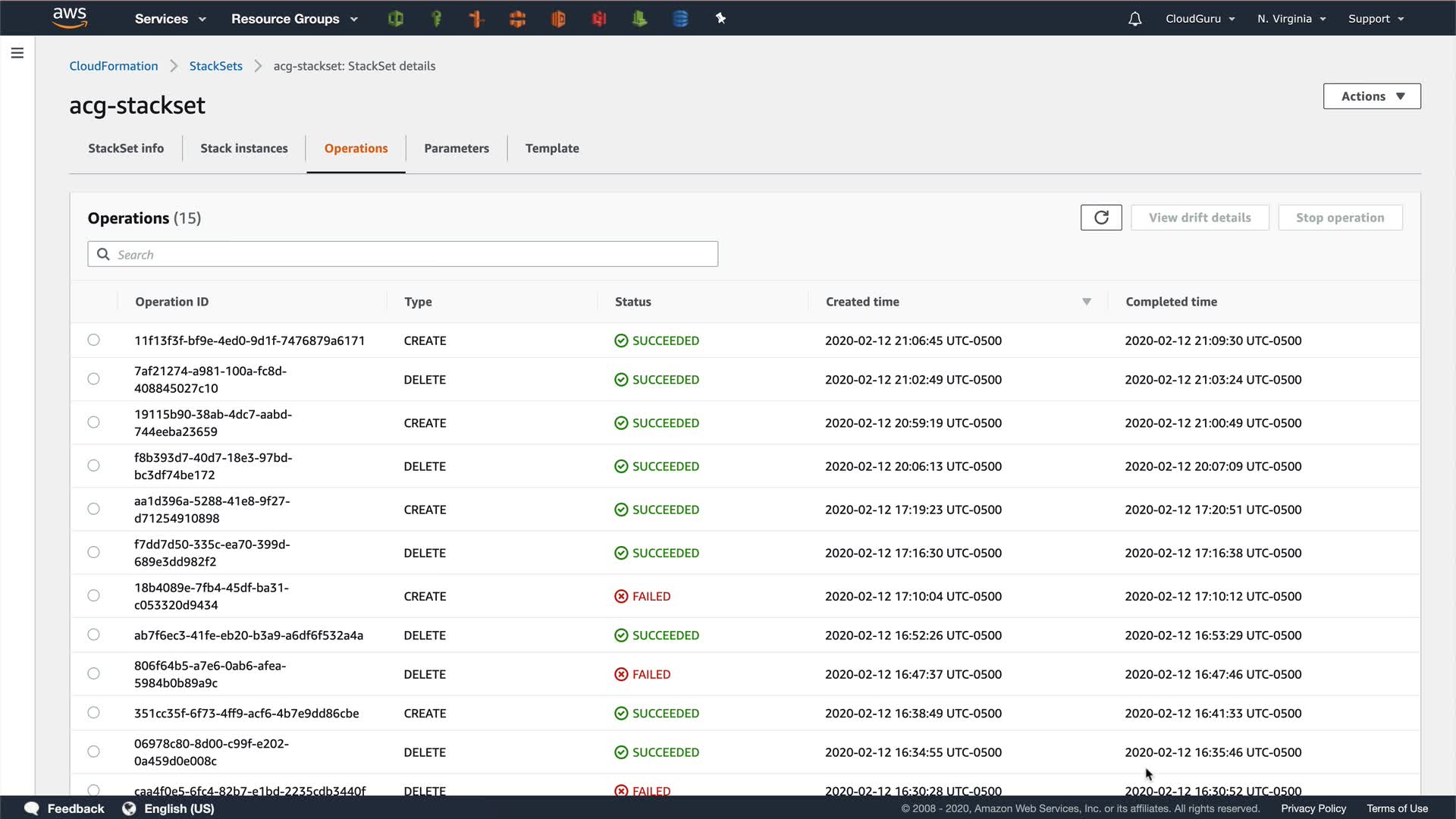The width and height of the screenshot is (1456, 819).
Task: Open the notifications bell icon
Action: pos(1134,19)
